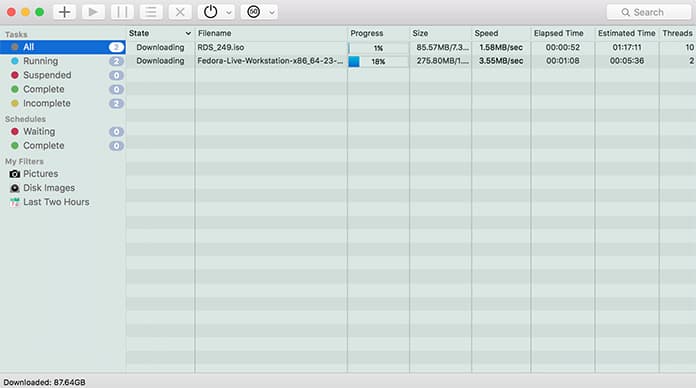The height and width of the screenshot is (388, 696).
Task: Sort by Speed column header
Action: 501,33
